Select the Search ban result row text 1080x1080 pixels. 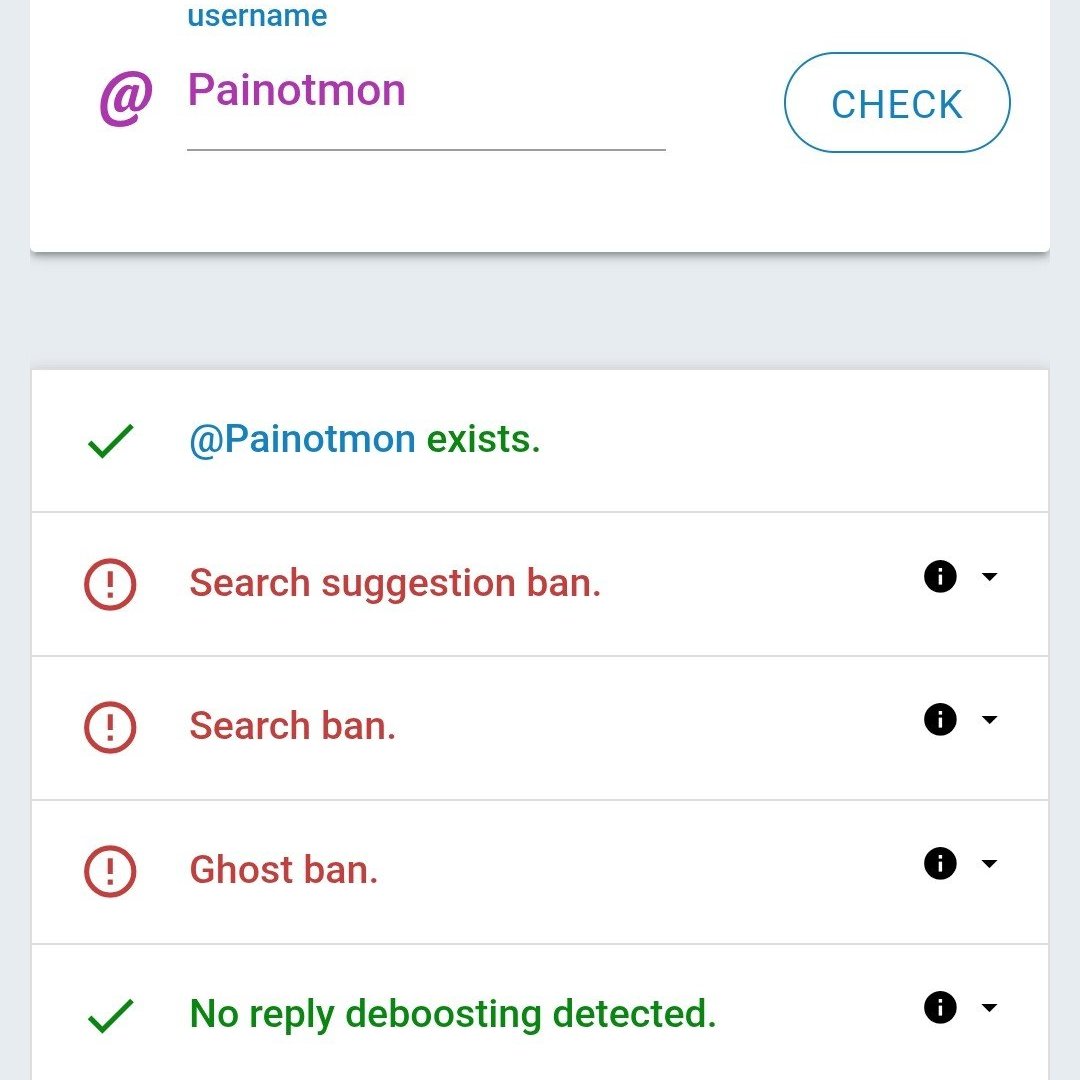click(x=293, y=726)
